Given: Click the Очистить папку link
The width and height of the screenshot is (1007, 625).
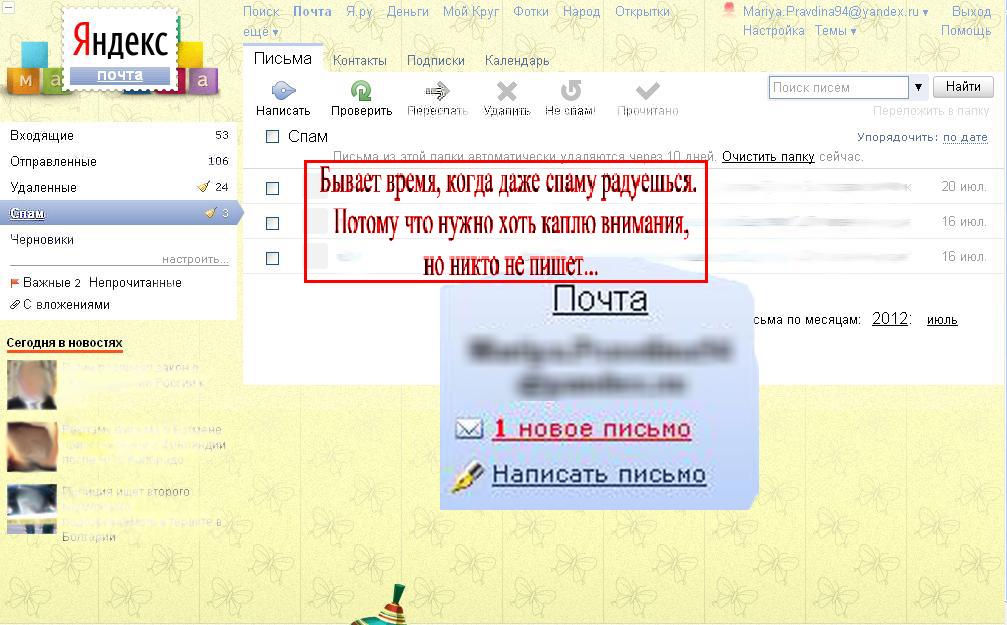Looking at the screenshot, I should [768, 156].
